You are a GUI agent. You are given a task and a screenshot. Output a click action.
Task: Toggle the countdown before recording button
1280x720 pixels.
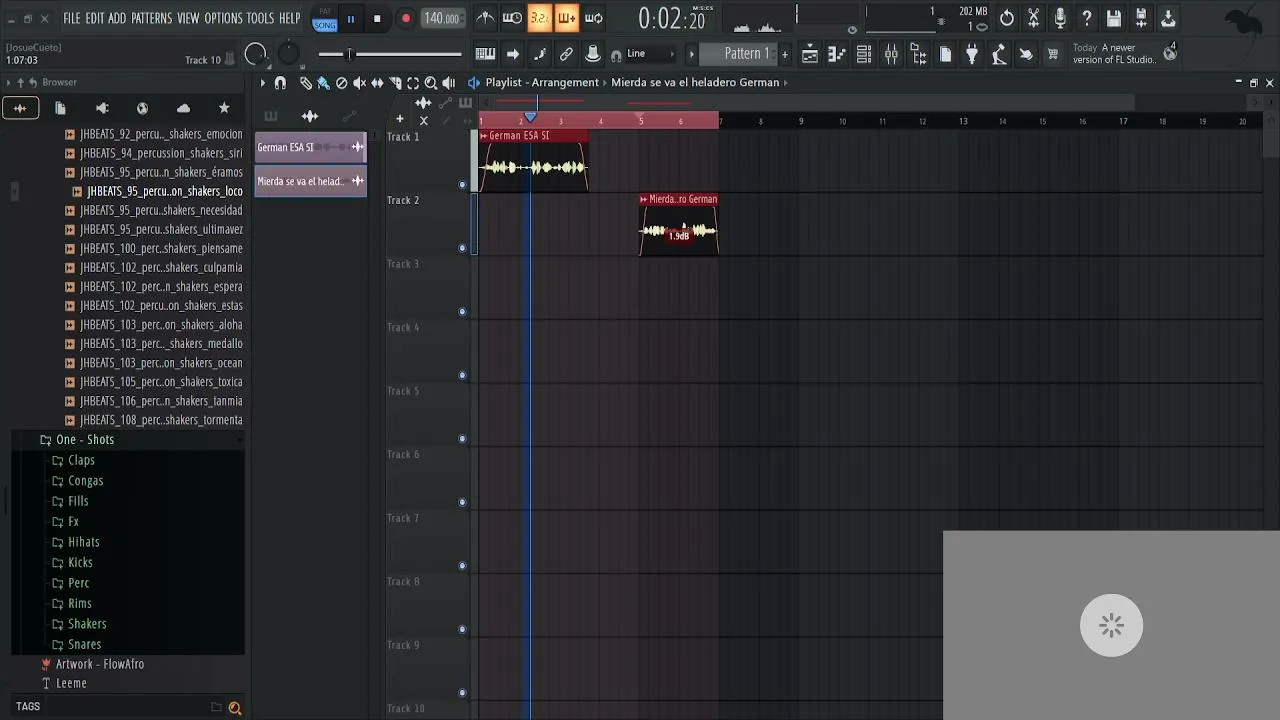pyautogui.click(x=539, y=18)
